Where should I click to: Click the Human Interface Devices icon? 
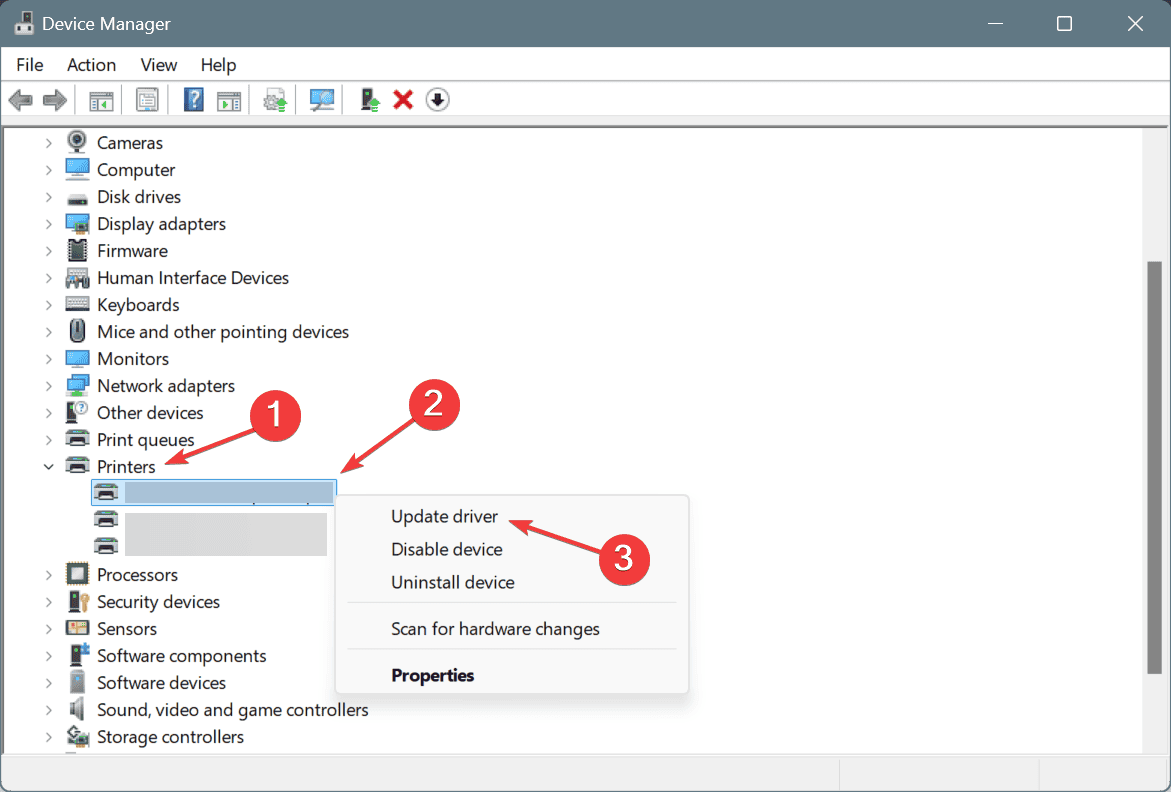tap(77, 278)
